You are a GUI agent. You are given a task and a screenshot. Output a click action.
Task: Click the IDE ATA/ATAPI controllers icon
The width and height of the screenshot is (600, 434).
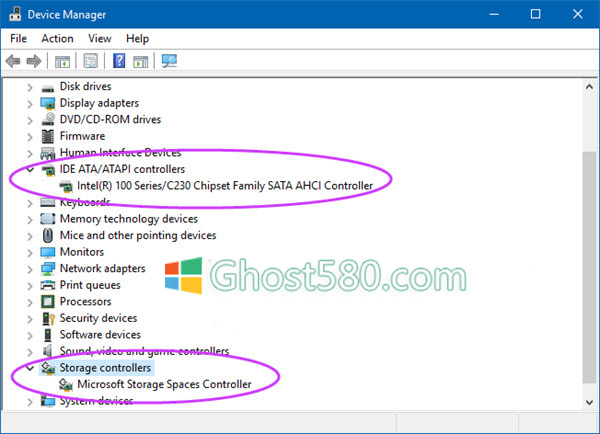[x=48, y=170]
